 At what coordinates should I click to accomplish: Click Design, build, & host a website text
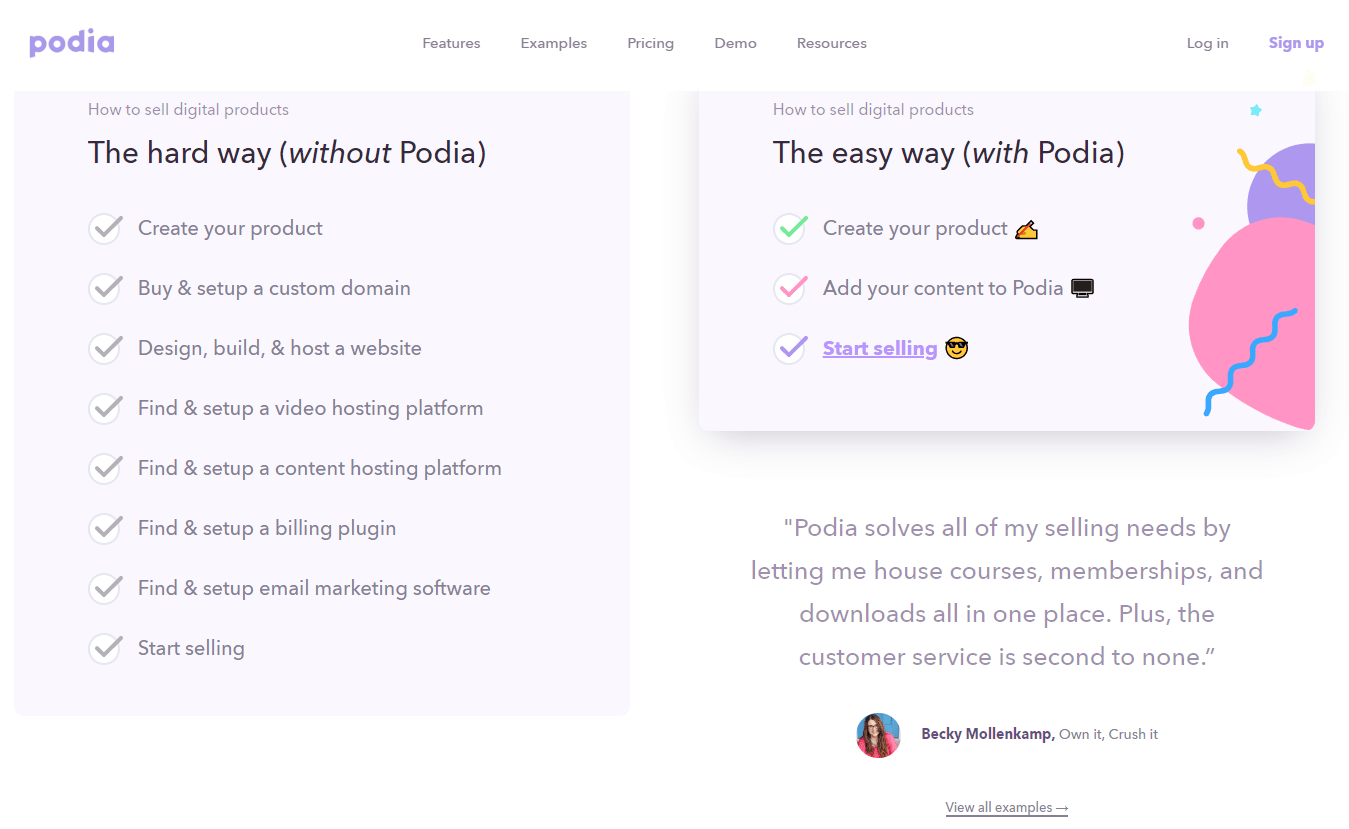pyautogui.click(x=280, y=348)
